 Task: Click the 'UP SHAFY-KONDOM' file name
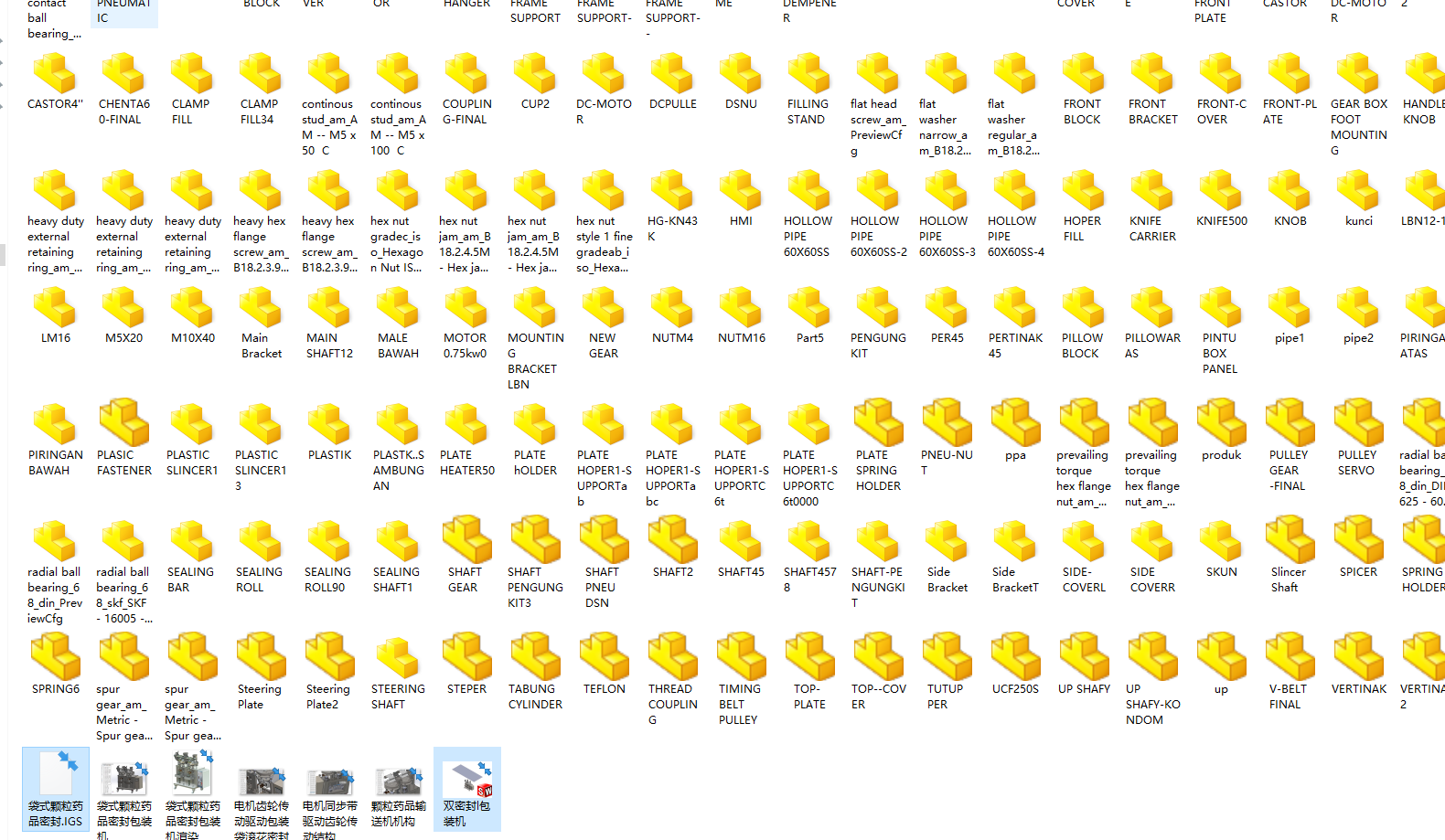[1152, 705]
